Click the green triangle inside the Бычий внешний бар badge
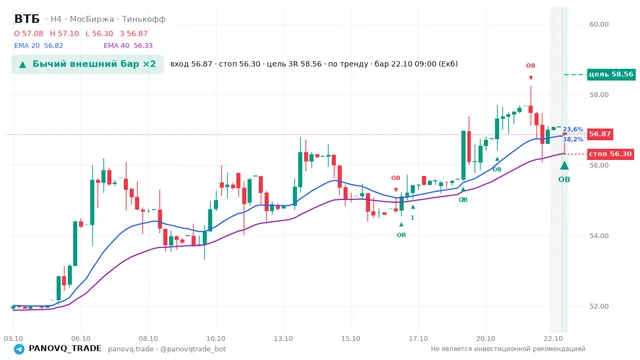This screenshot has width=640, height=360. pos(23,64)
